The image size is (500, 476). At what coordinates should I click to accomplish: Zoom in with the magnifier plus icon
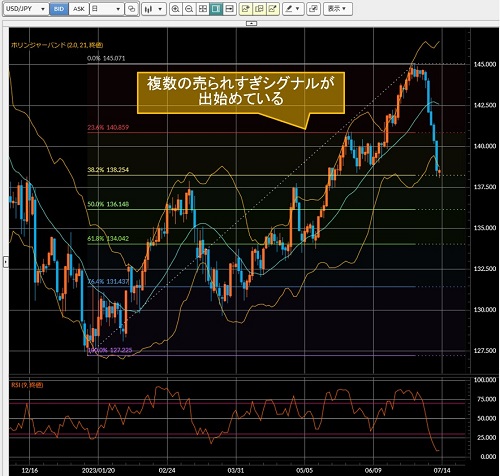click(x=175, y=9)
